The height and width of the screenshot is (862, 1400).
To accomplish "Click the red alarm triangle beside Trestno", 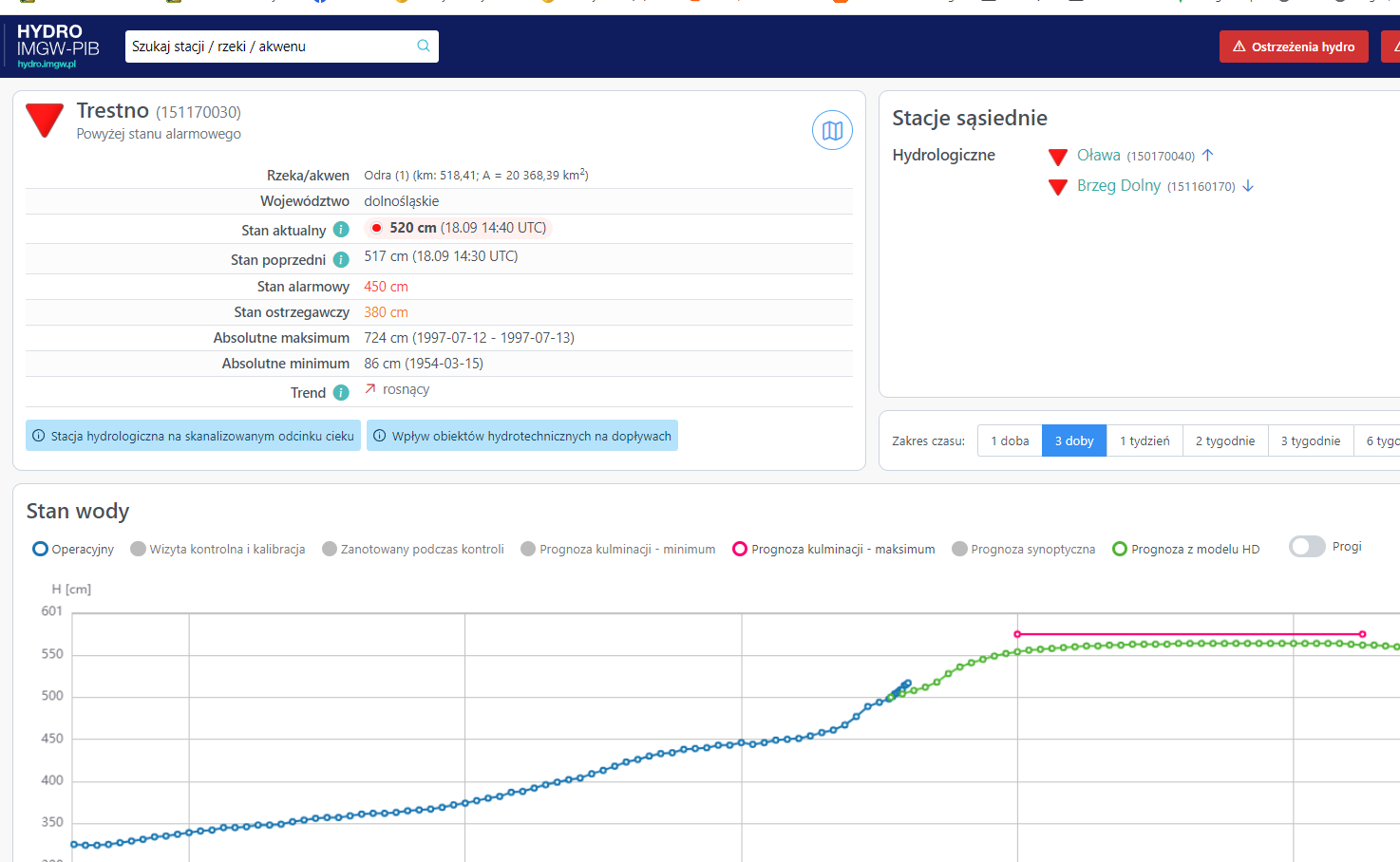I will point(45,121).
